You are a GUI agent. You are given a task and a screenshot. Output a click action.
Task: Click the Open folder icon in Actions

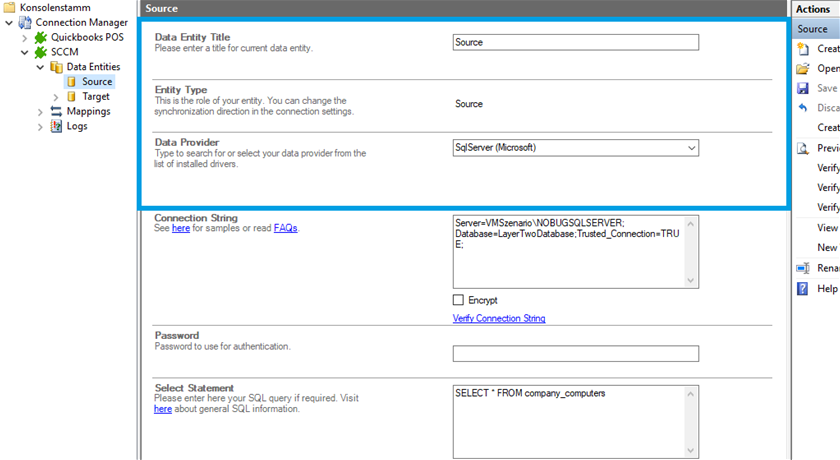pos(802,69)
